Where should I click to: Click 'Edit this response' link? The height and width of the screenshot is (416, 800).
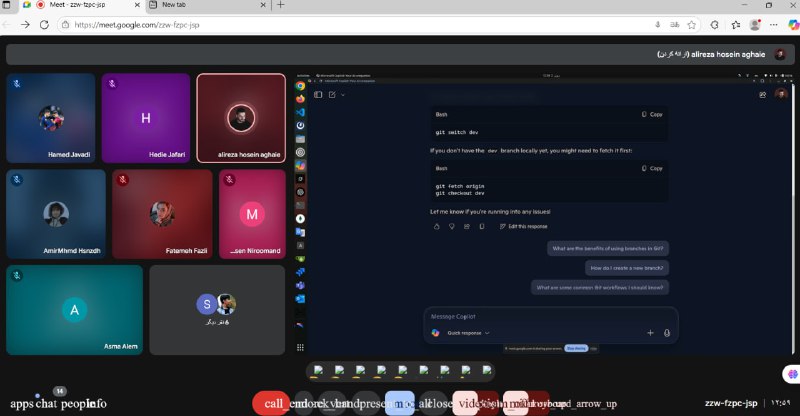(x=523, y=226)
